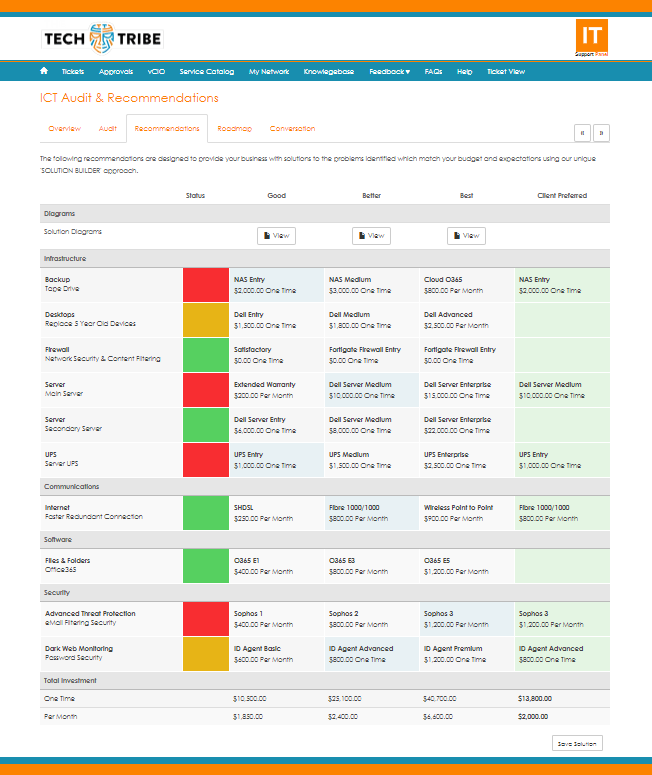This screenshot has width=652, height=775.
Task: Go to next page arrow button
Action: [602, 133]
